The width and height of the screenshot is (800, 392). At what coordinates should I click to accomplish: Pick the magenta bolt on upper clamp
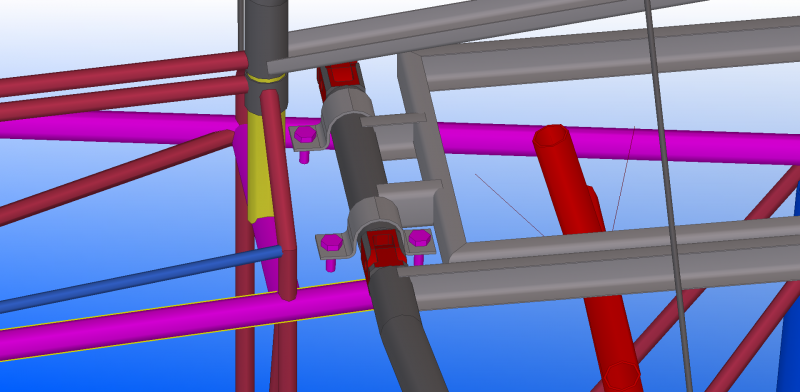(305, 135)
